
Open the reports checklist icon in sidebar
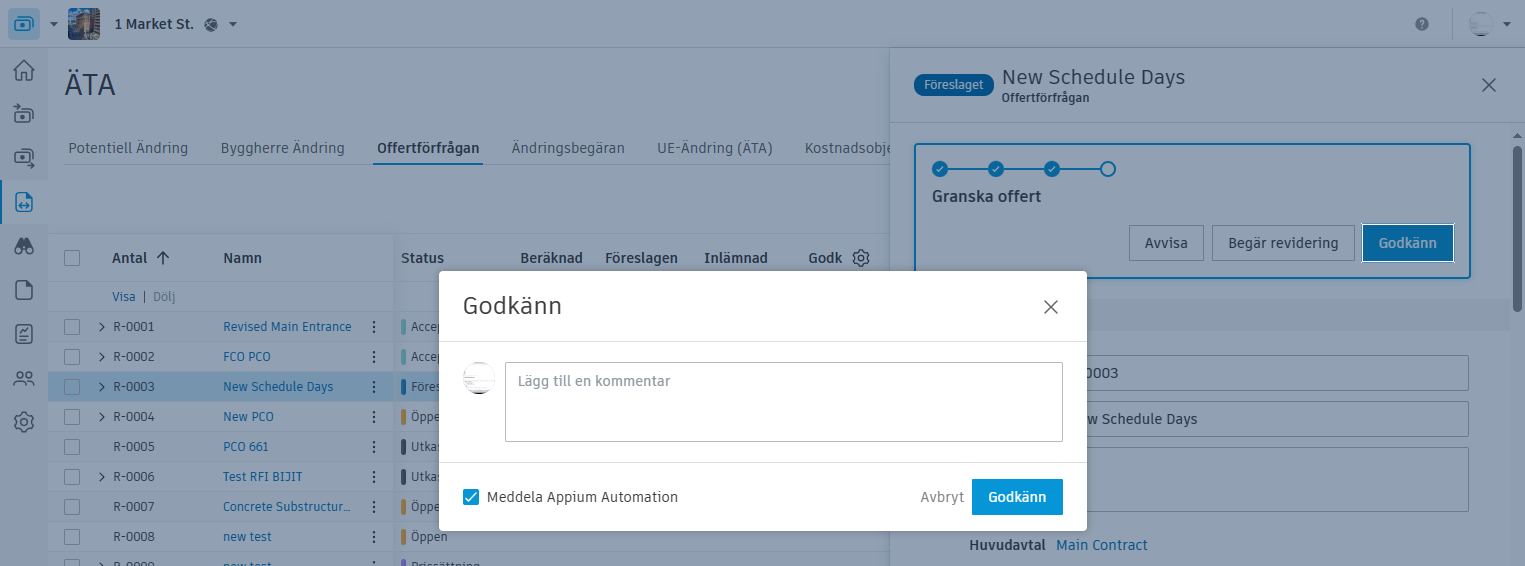click(x=24, y=335)
